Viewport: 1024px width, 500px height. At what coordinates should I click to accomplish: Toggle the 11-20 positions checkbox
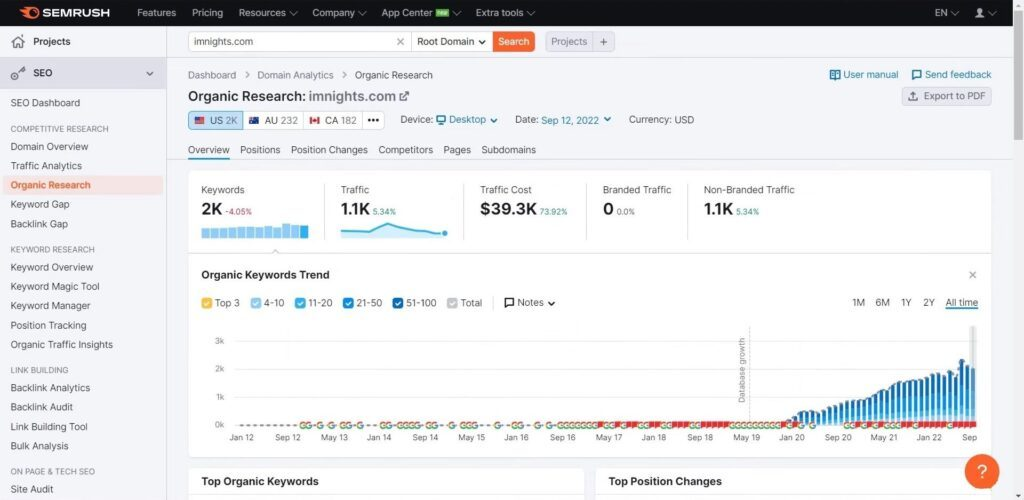[300, 303]
